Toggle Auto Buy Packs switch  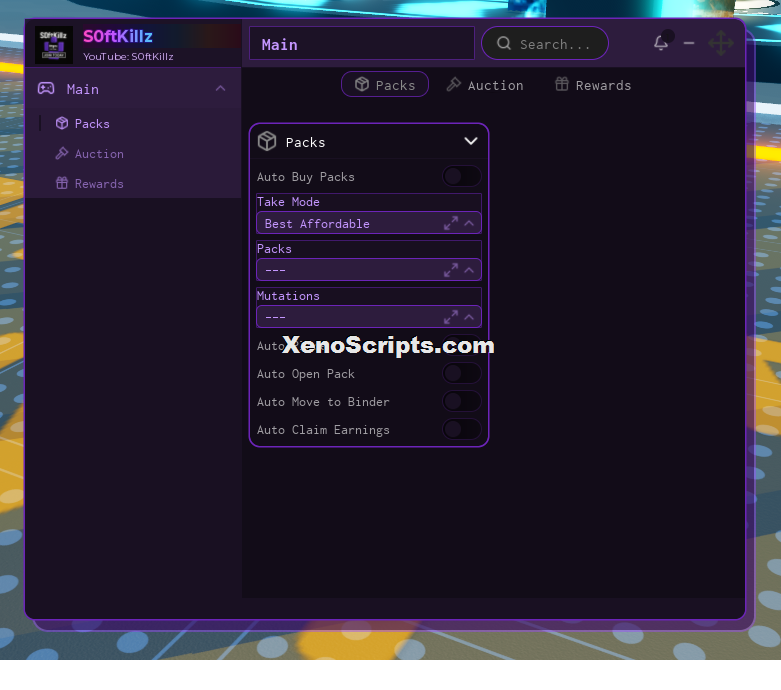[462, 176]
